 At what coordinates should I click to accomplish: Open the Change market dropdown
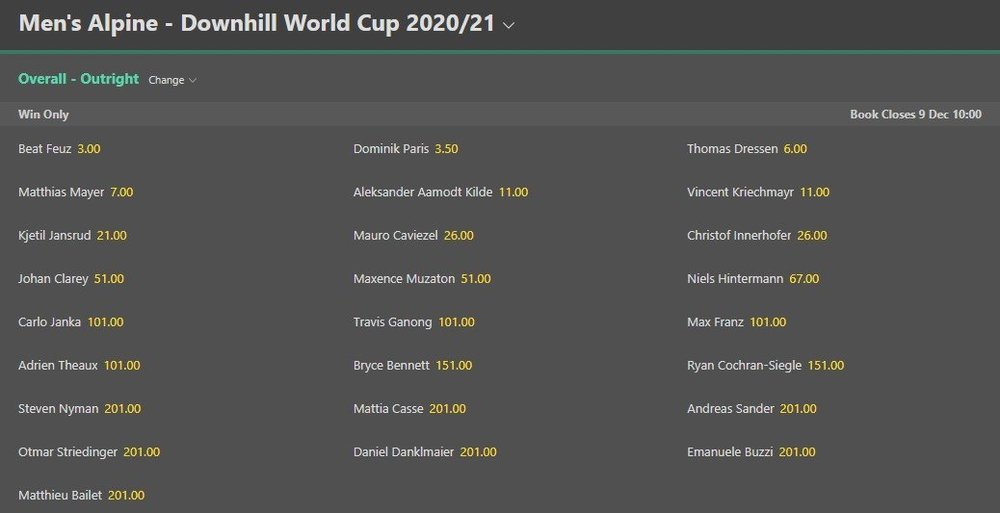pos(172,80)
